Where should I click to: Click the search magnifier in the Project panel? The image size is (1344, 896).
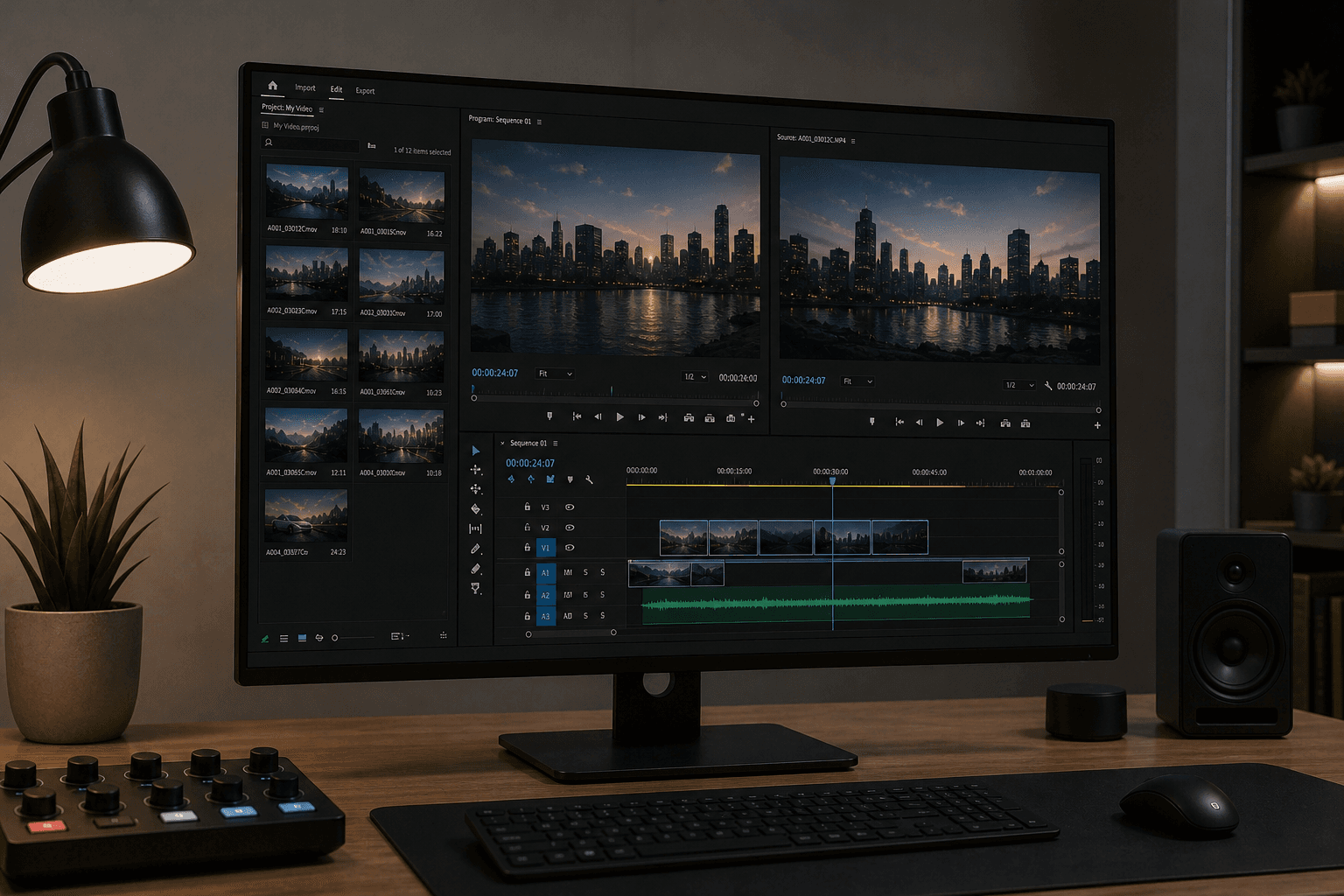269,143
